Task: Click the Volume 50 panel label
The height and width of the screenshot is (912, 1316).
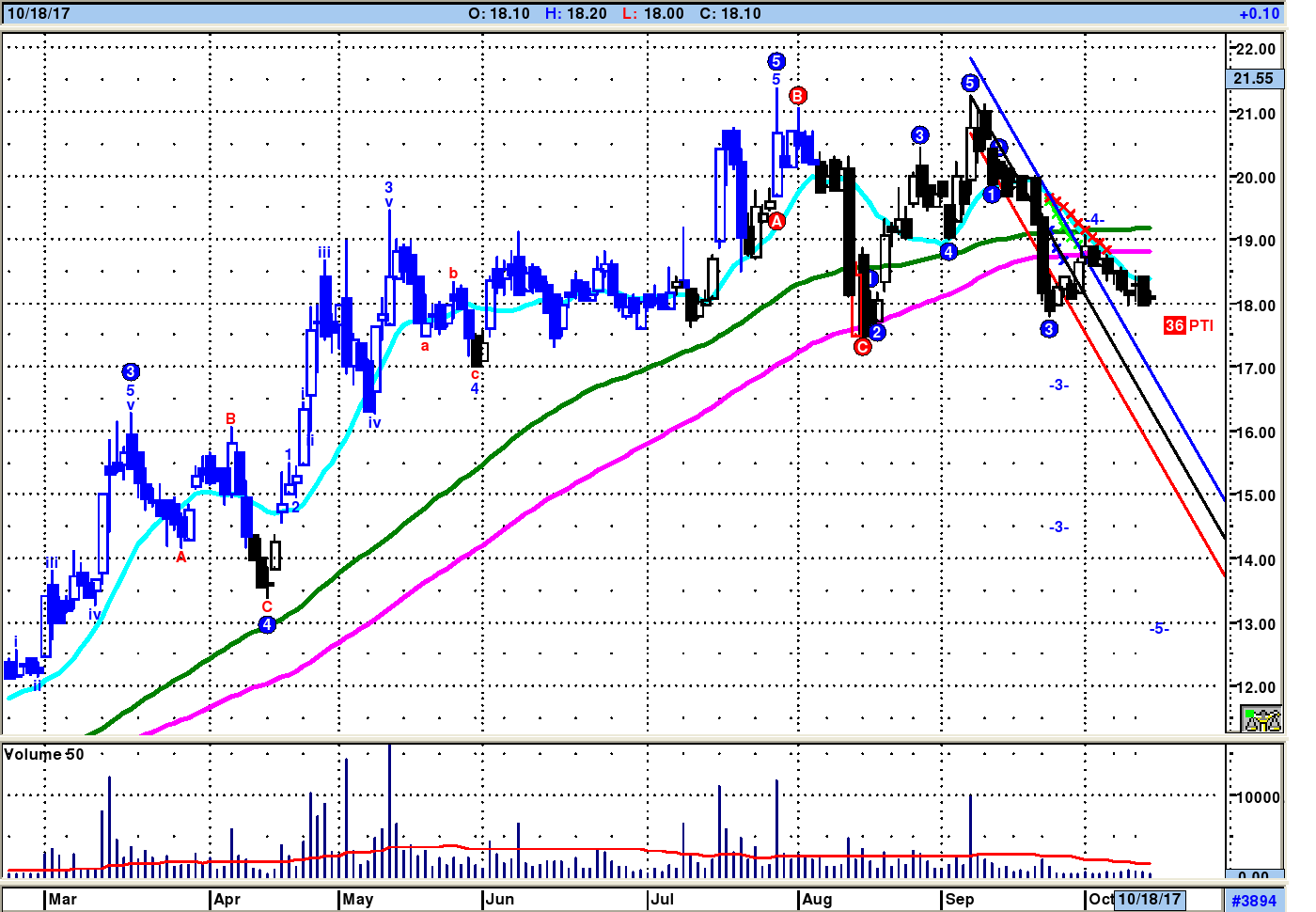Action: [44, 755]
